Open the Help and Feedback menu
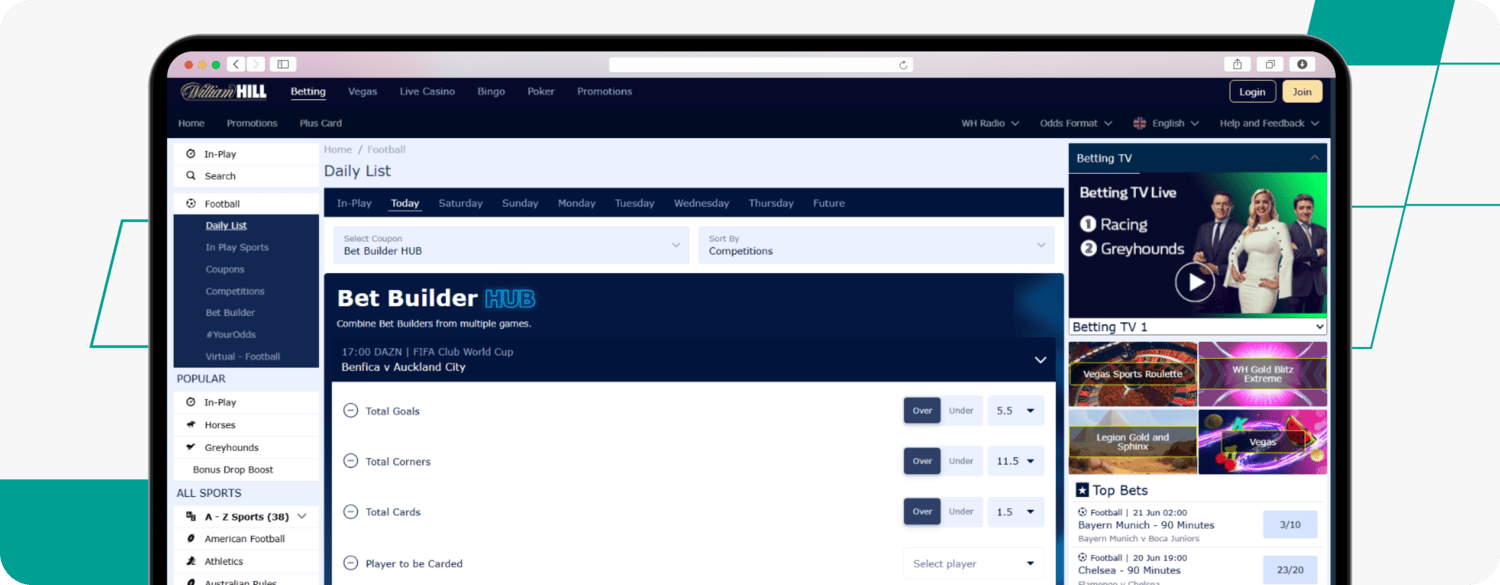Viewport: 1500px width, 585px height. [x=1269, y=123]
